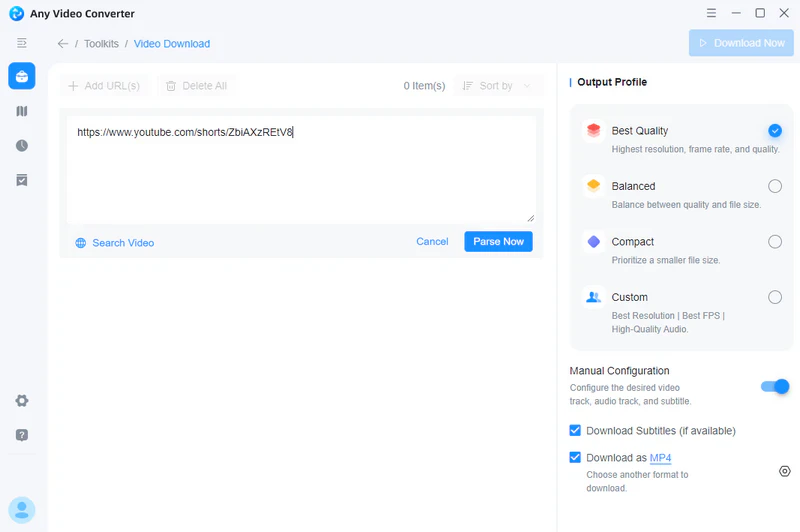
Task: Cancel the URL entry
Action: 432,241
